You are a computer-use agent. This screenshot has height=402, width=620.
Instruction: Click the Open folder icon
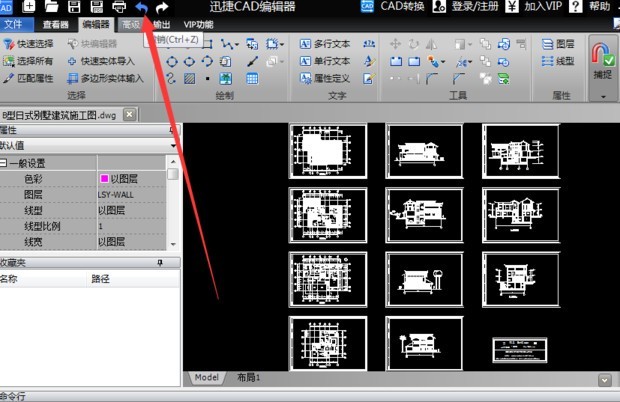coord(51,6)
